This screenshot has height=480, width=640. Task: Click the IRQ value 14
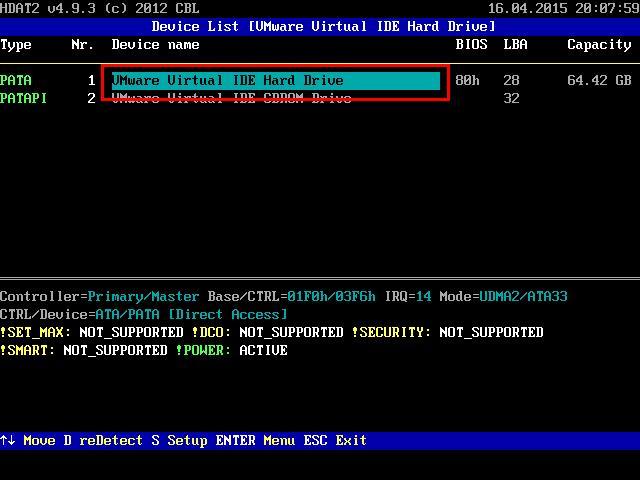423,296
